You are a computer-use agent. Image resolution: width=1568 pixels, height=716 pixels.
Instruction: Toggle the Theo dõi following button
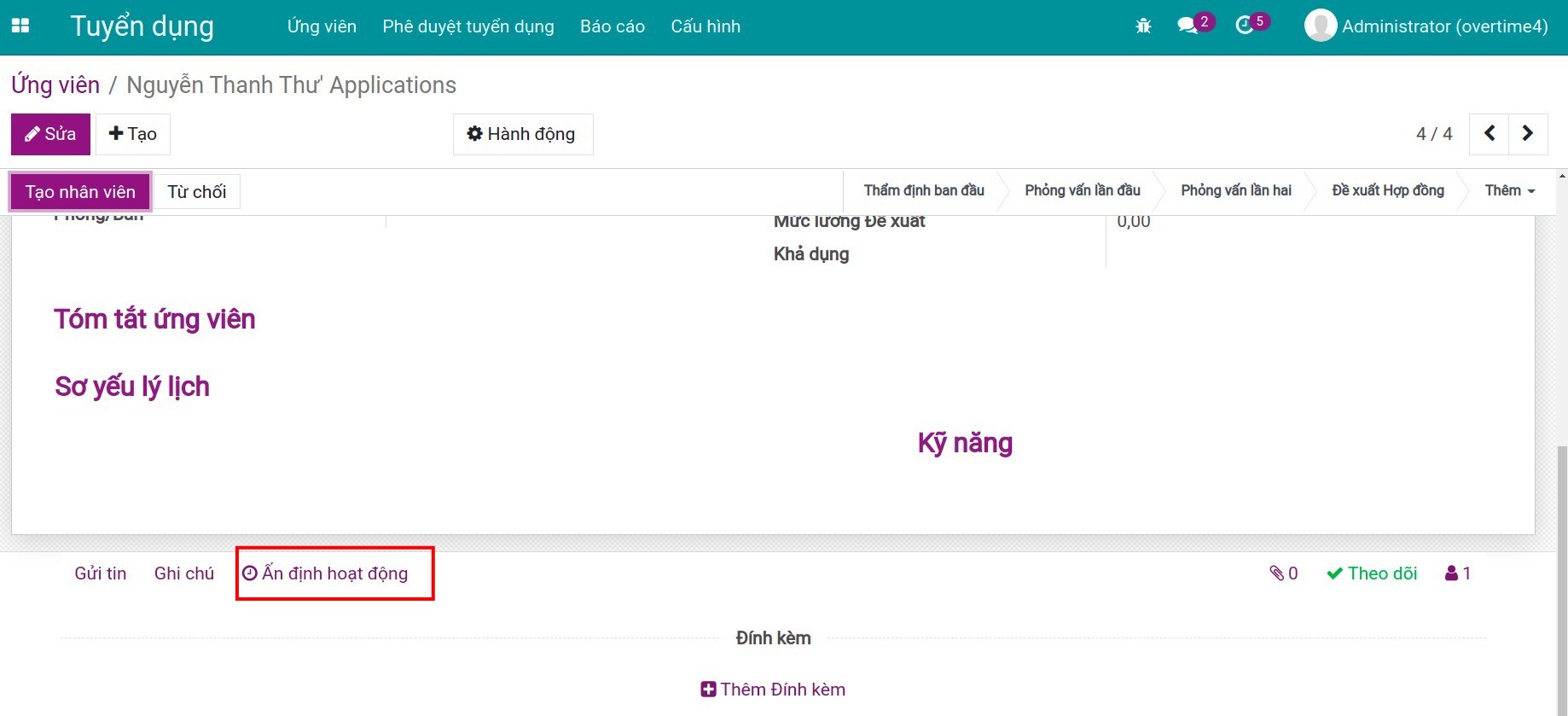[1372, 573]
